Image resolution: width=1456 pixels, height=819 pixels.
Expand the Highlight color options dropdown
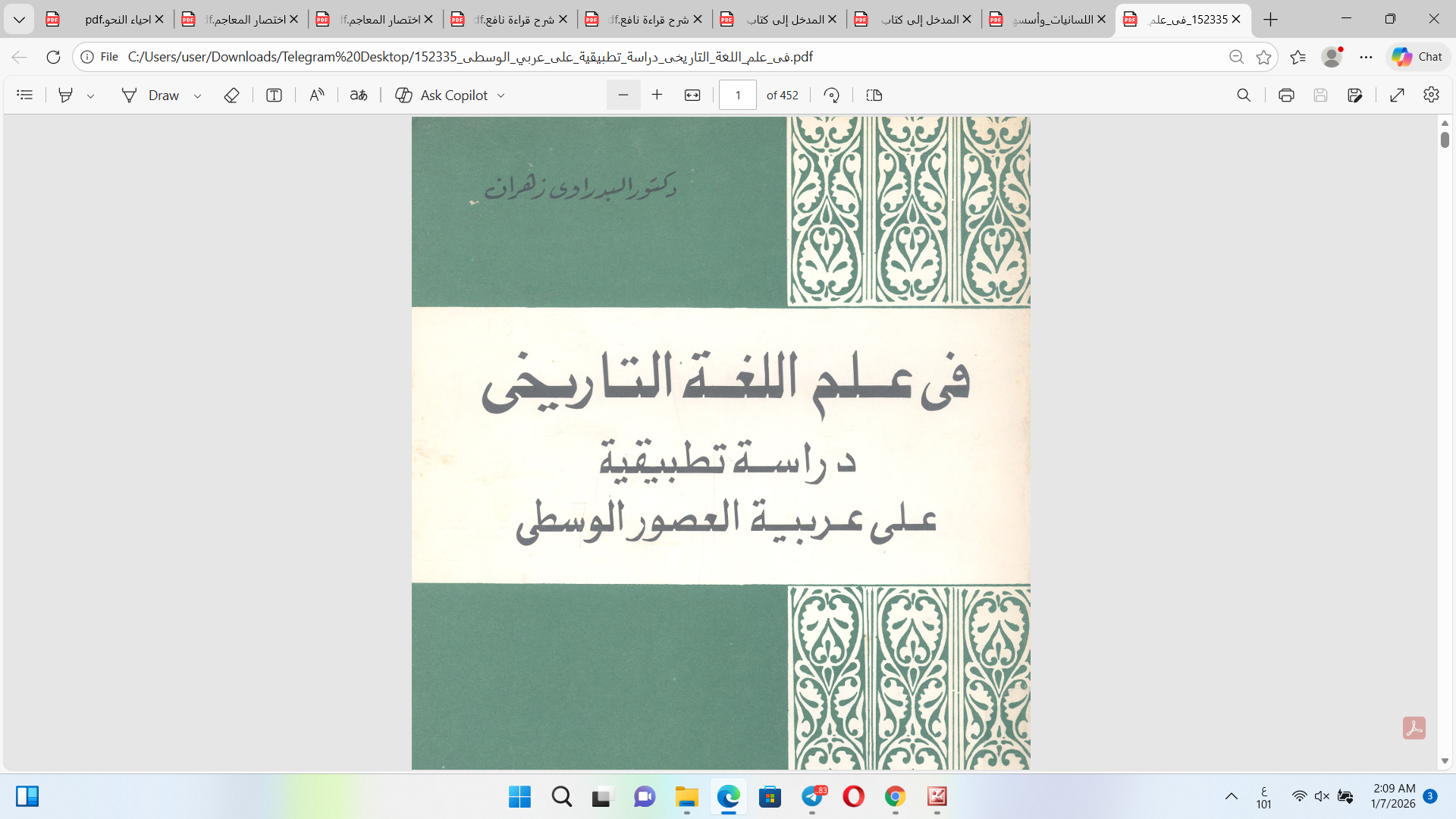90,96
